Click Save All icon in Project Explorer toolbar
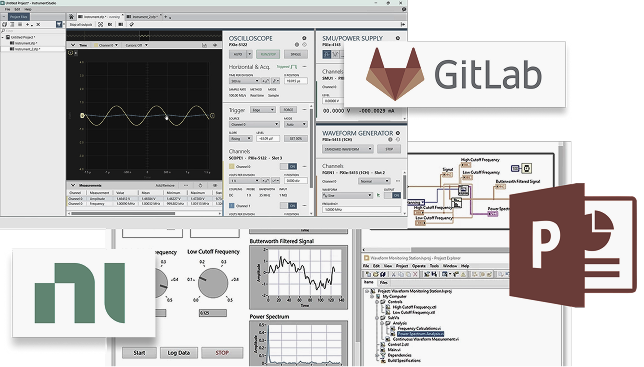The height and width of the screenshot is (367, 644). coord(382,274)
